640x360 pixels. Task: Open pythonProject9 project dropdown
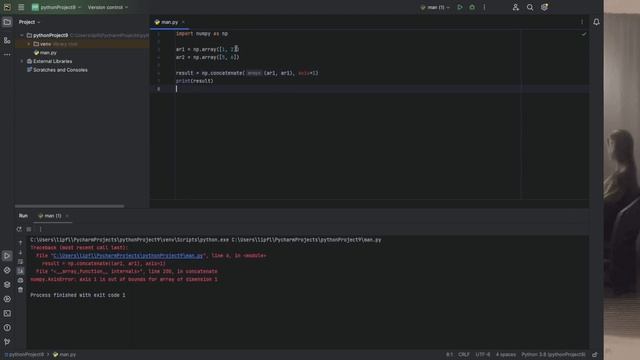pos(56,7)
